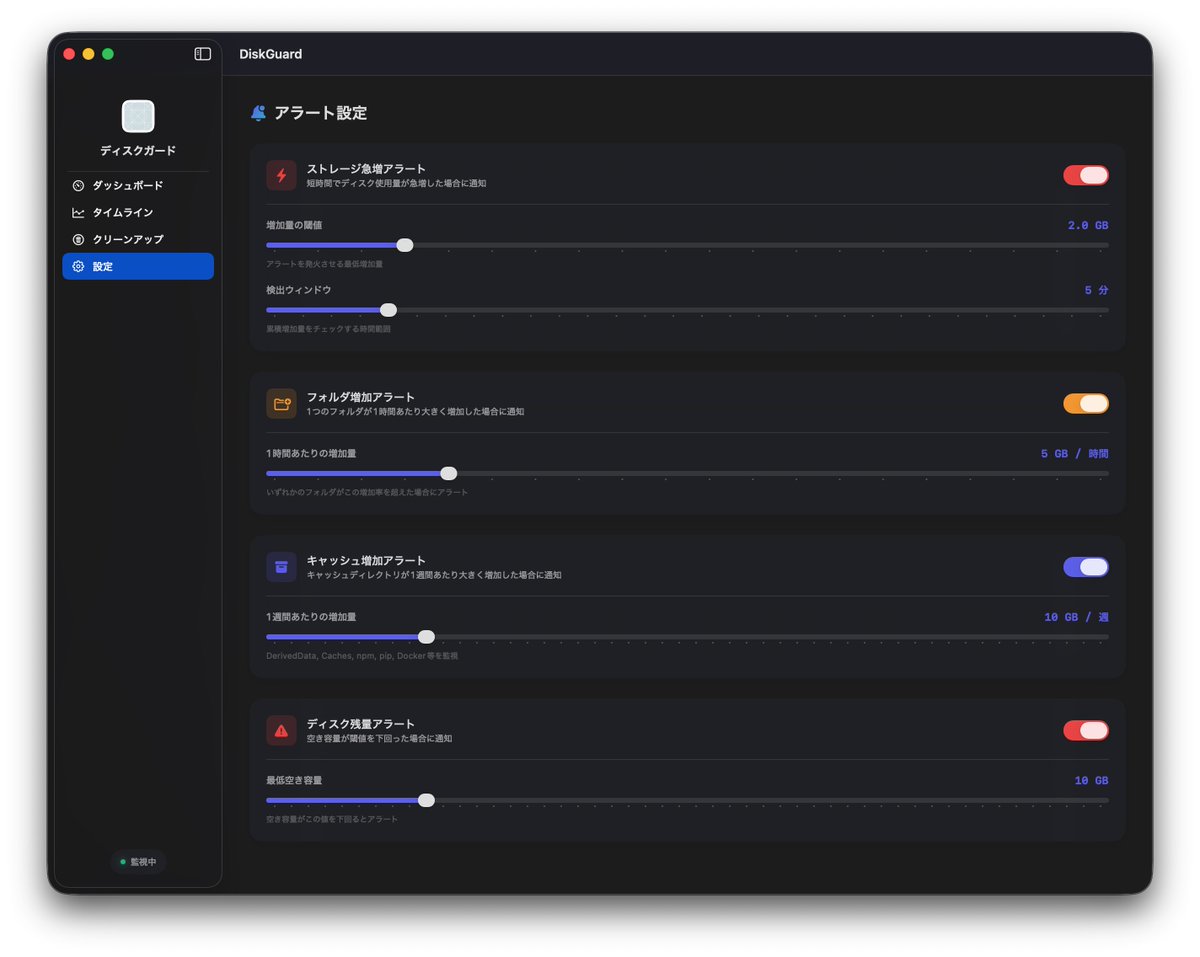Click the lightning bolt storage spike icon
Viewport: 1200px width, 957px height.
point(281,176)
